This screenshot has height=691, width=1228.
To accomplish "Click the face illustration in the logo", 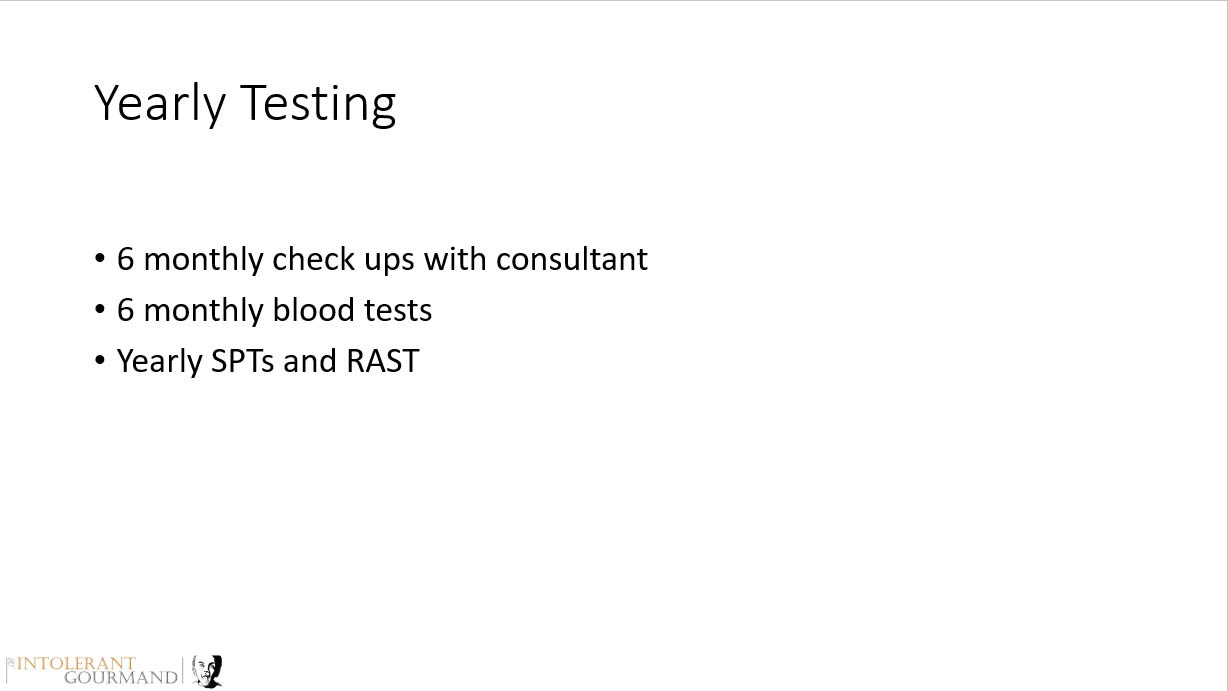I will click(207, 670).
